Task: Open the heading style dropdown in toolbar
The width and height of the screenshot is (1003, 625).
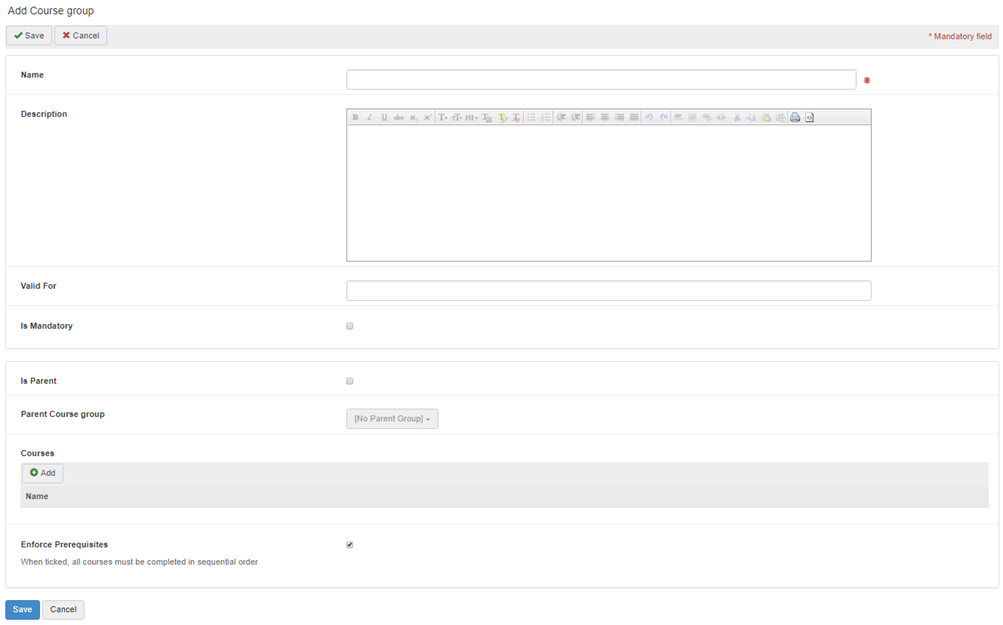Action: point(471,117)
